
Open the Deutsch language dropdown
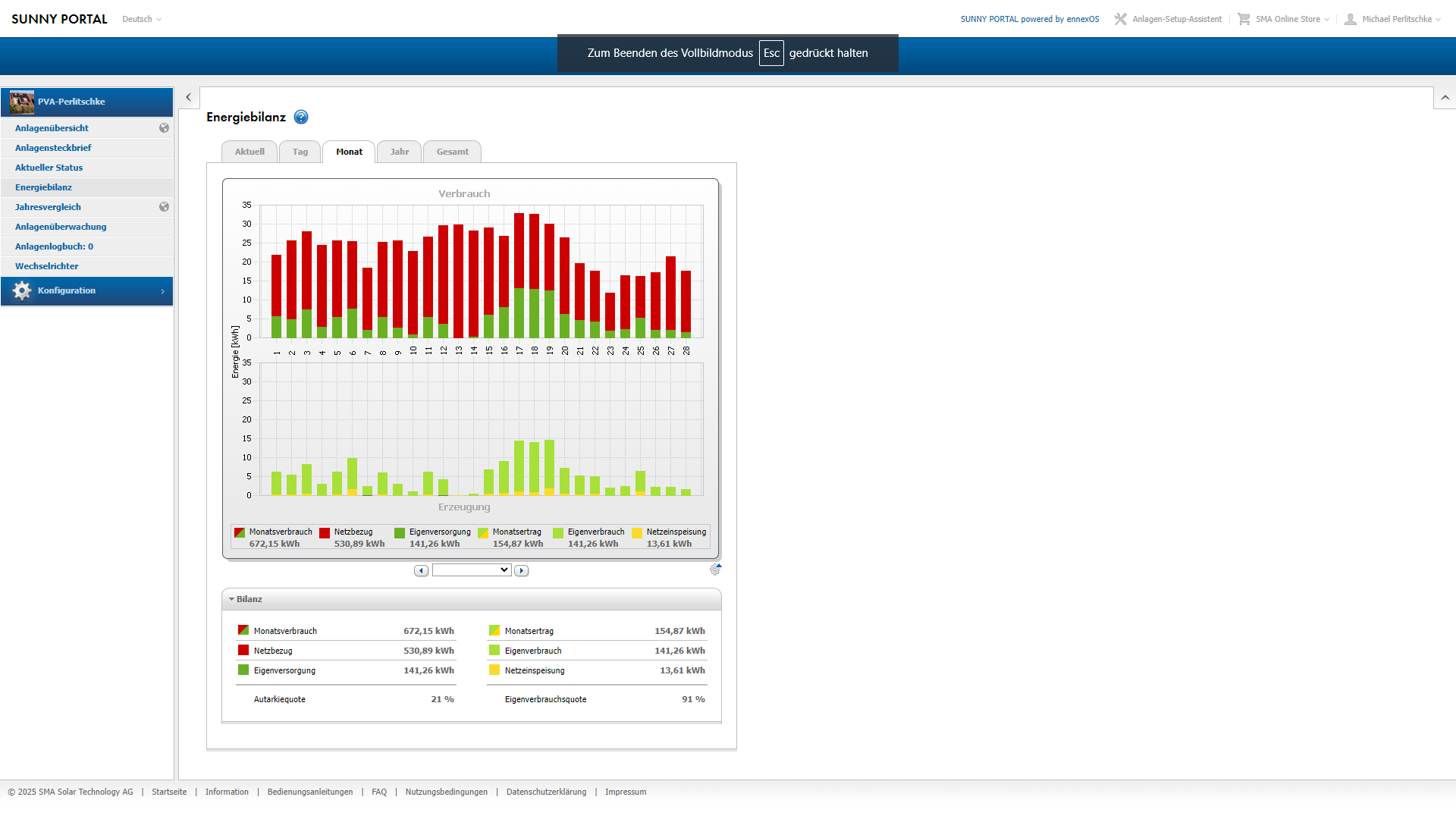[x=142, y=19]
